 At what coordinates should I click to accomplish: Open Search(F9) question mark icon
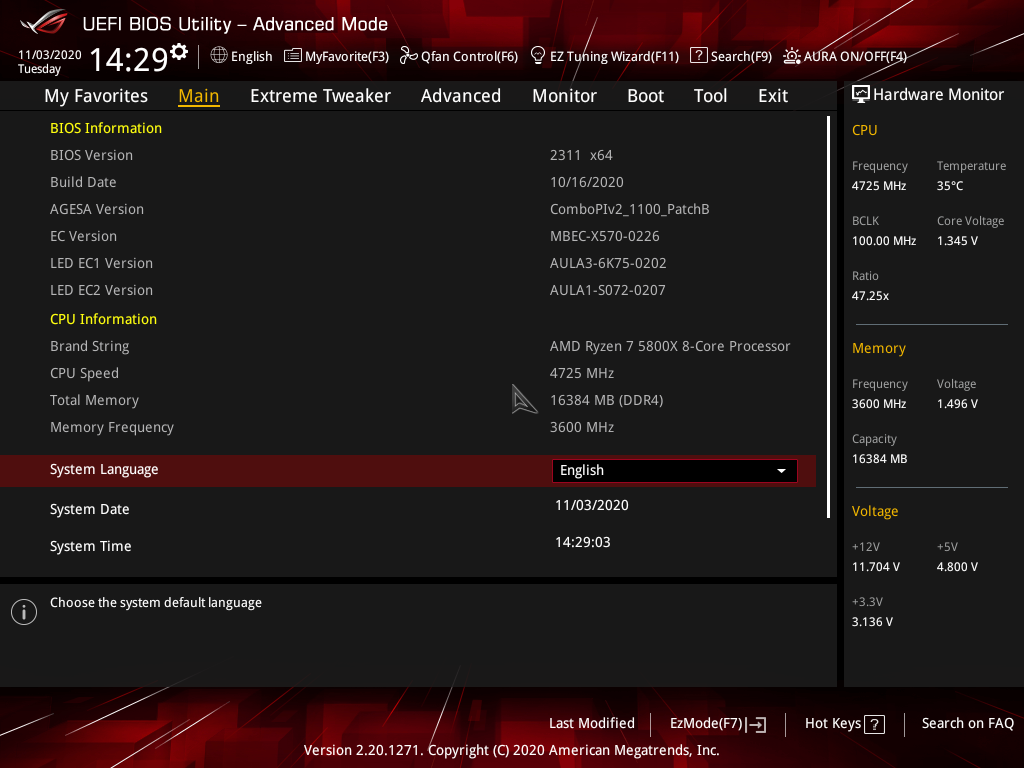point(699,56)
